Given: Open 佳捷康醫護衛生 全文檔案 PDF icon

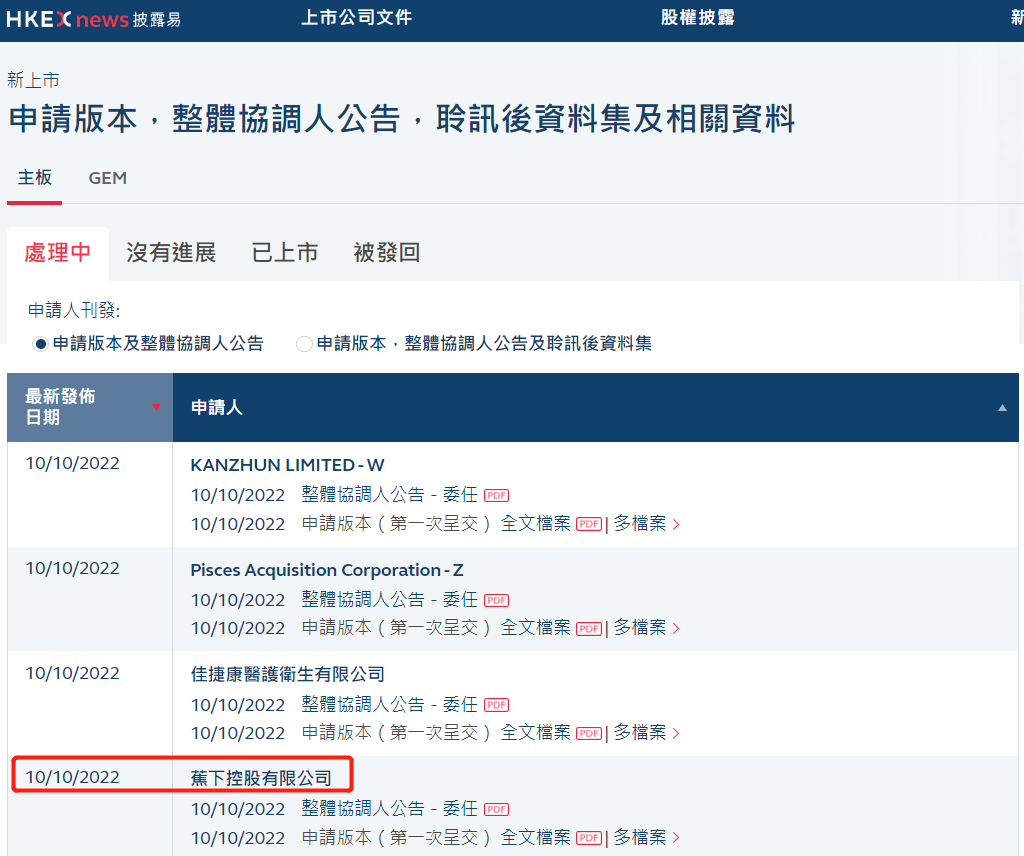Looking at the screenshot, I should pyautogui.click(x=588, y=733).
